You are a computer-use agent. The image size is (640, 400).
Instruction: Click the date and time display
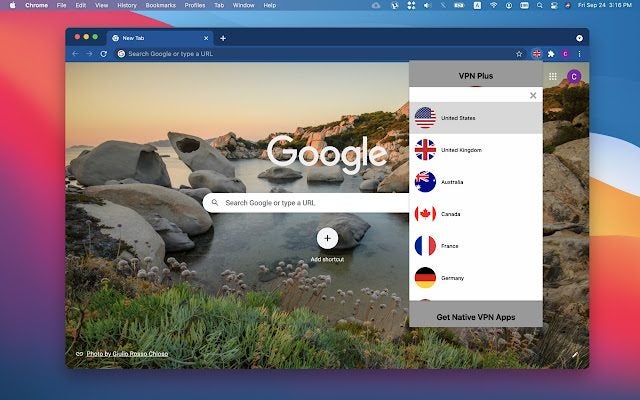coord(605,5)
